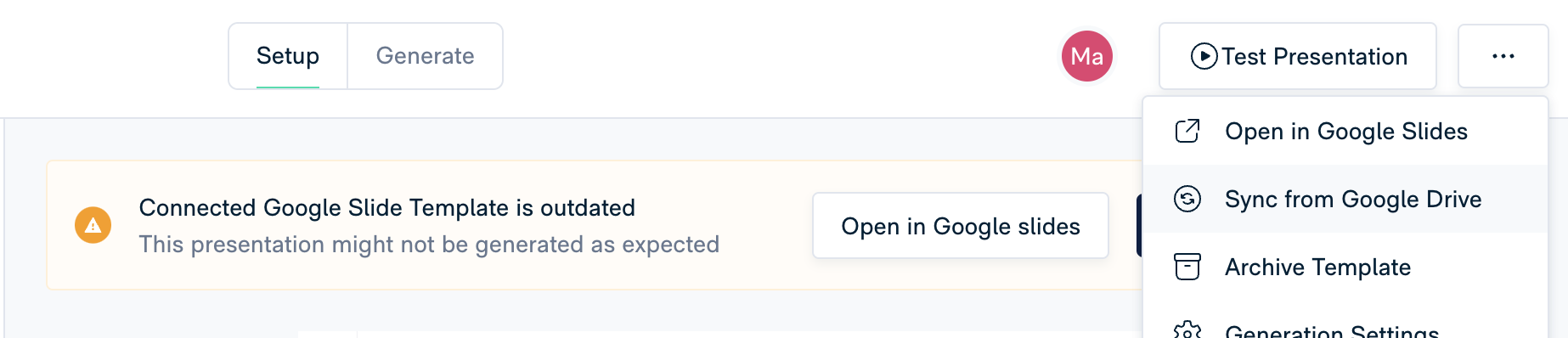This screenshot has height=338, width=1568.
Task: Click the play icon in Test Presentation
Action: [x=1204, y=56]
